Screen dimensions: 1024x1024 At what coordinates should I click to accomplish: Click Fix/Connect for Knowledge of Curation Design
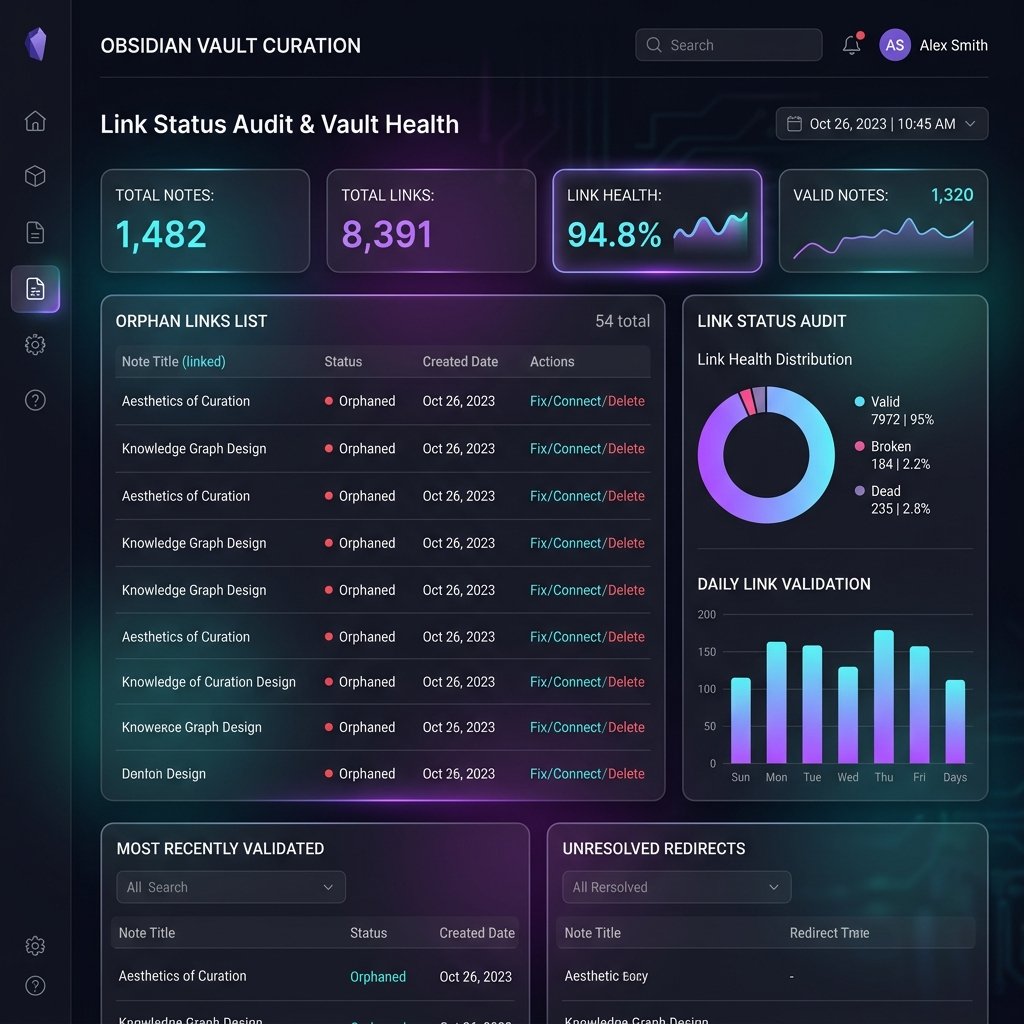pos(565,682)
